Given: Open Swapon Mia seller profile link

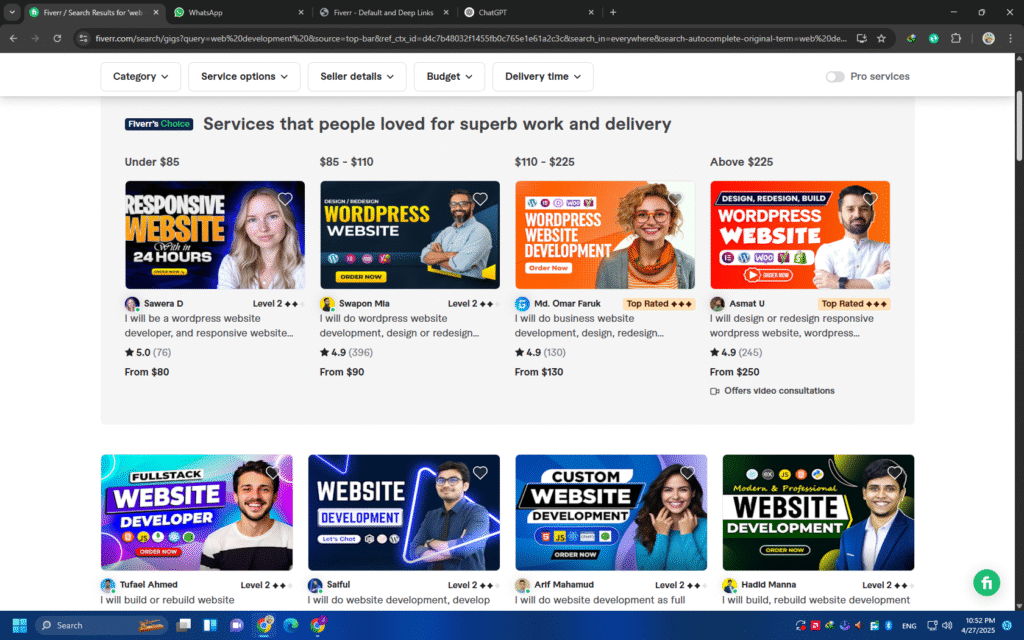Looking at the screenshot, I should coord(364,304).
